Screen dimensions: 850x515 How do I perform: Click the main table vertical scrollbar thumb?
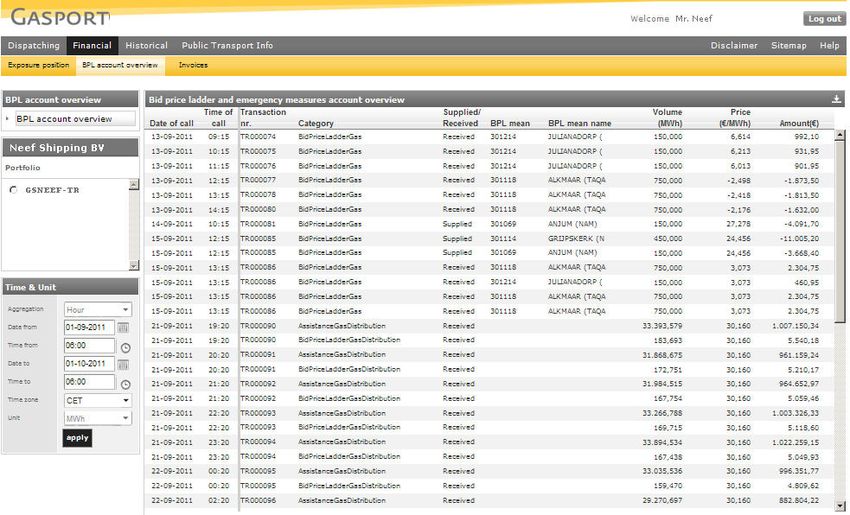840,232
